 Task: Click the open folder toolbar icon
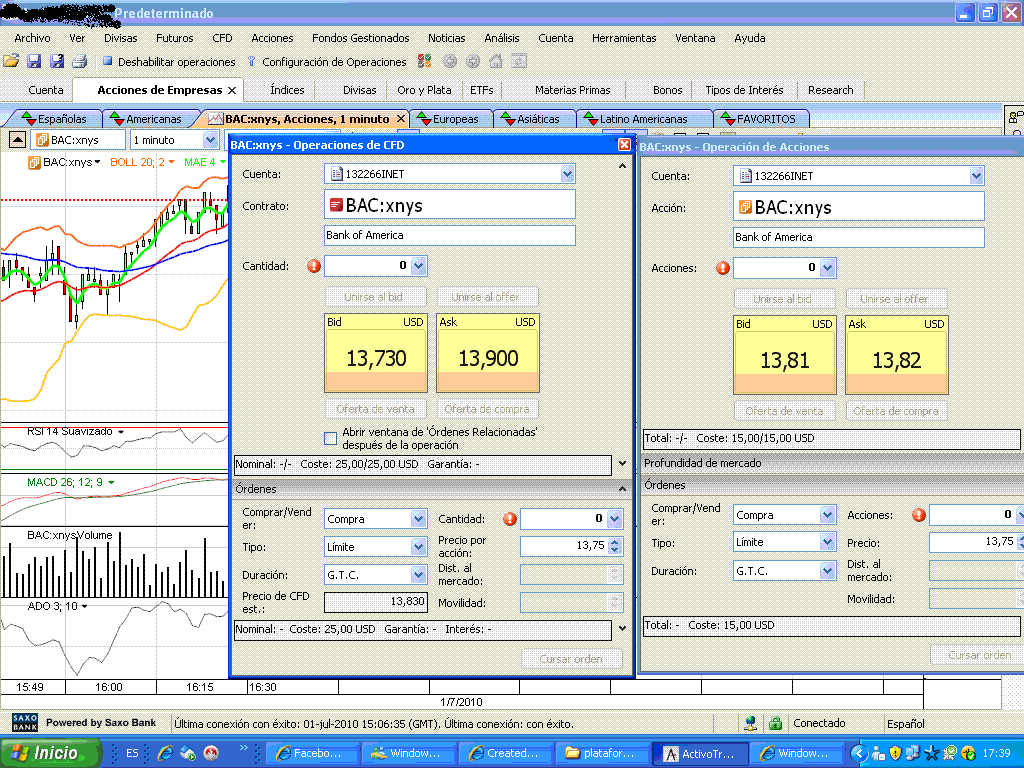click(x=11, y=62)
